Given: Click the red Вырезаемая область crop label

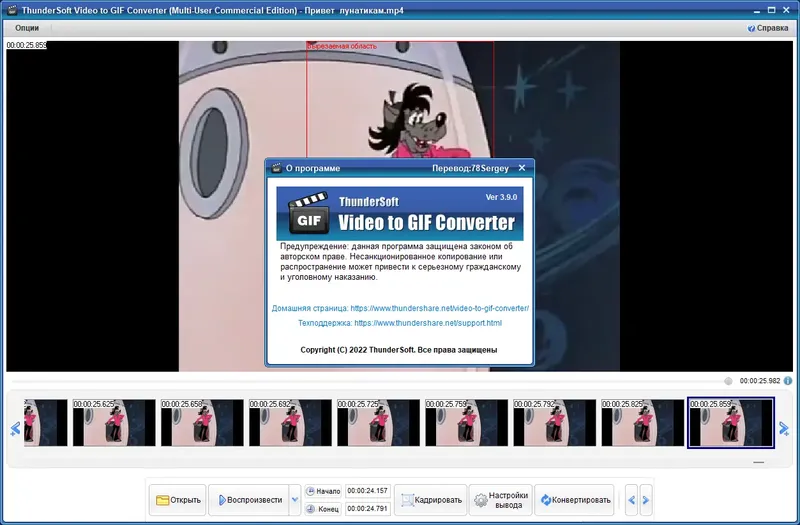Looking at the screenshot, I should 341,46.
